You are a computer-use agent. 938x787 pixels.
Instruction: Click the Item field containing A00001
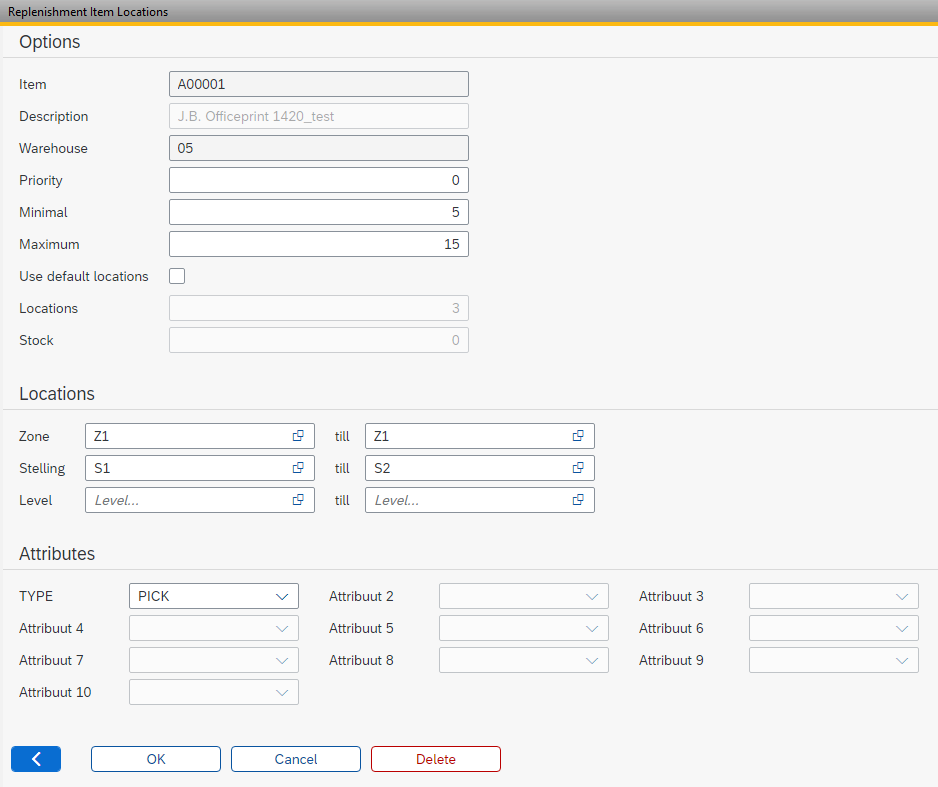click(318, 84)
